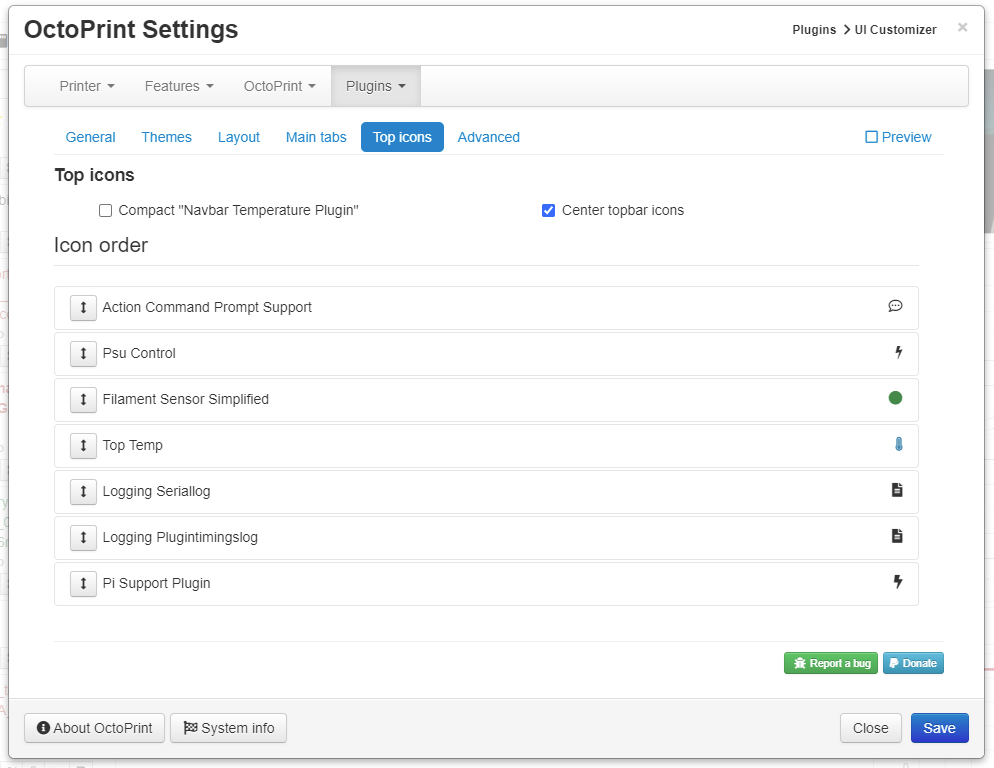Image resolution: width=994 pixels, height=768 pixels.
Task: Click the X to dismiss OctoPrint Settings
Action: pos(962,27)
